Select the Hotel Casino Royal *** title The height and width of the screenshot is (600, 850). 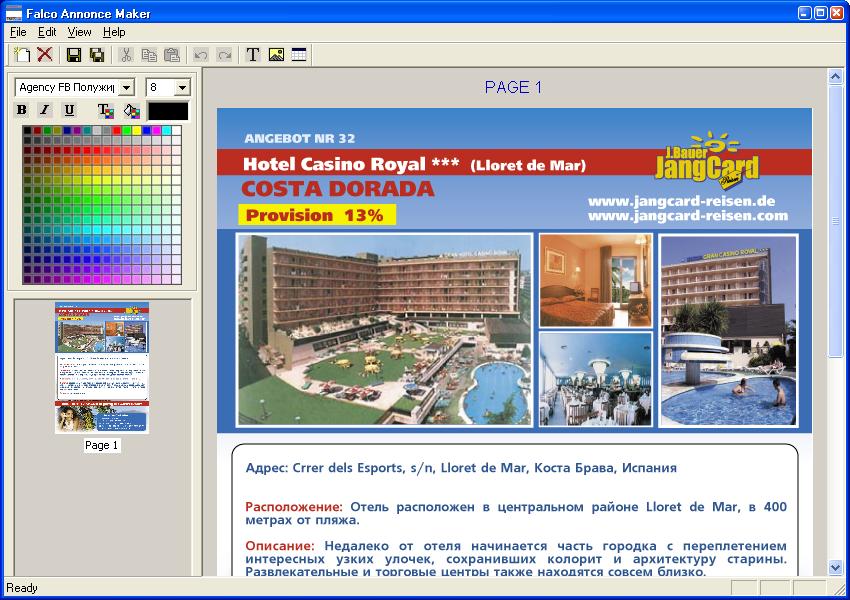[351, 164]
